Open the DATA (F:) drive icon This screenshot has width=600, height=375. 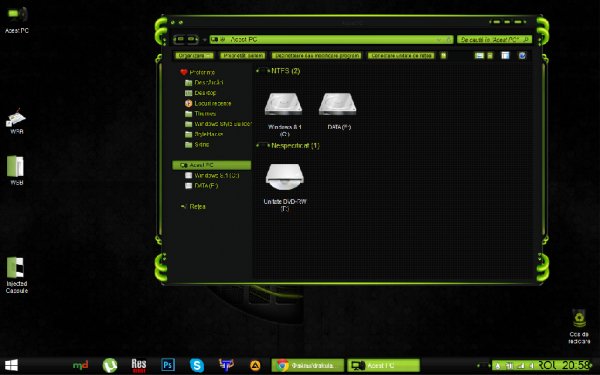click(x=338, y=104)
